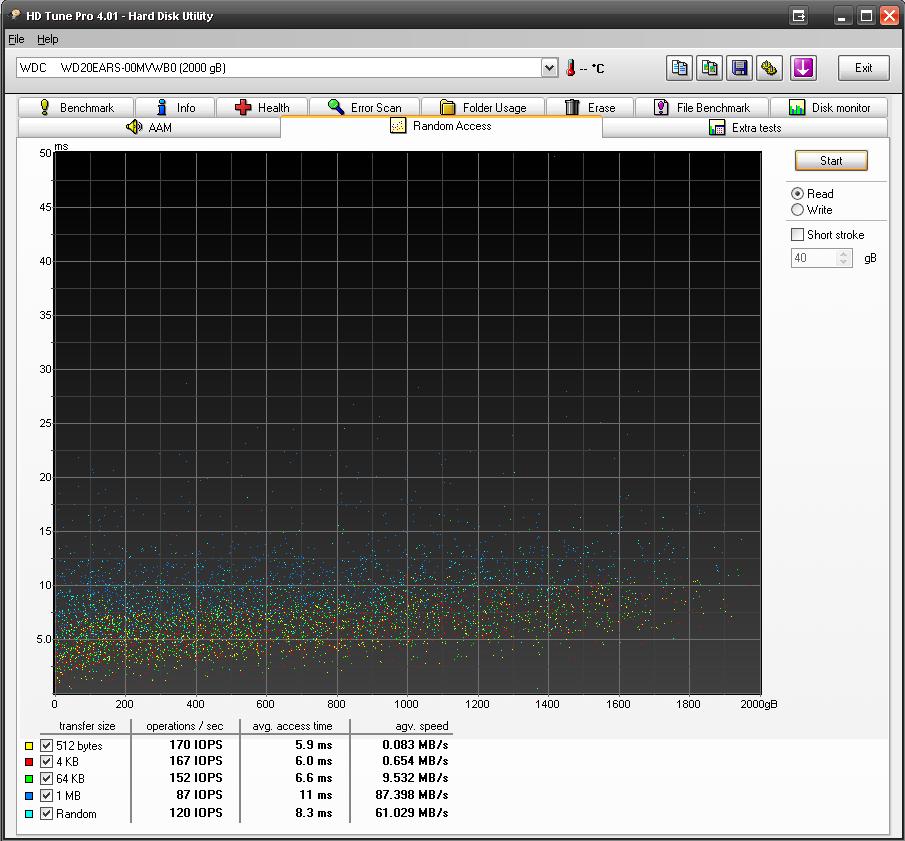Click the short stroke size spinner arrows

coord(845,258)
